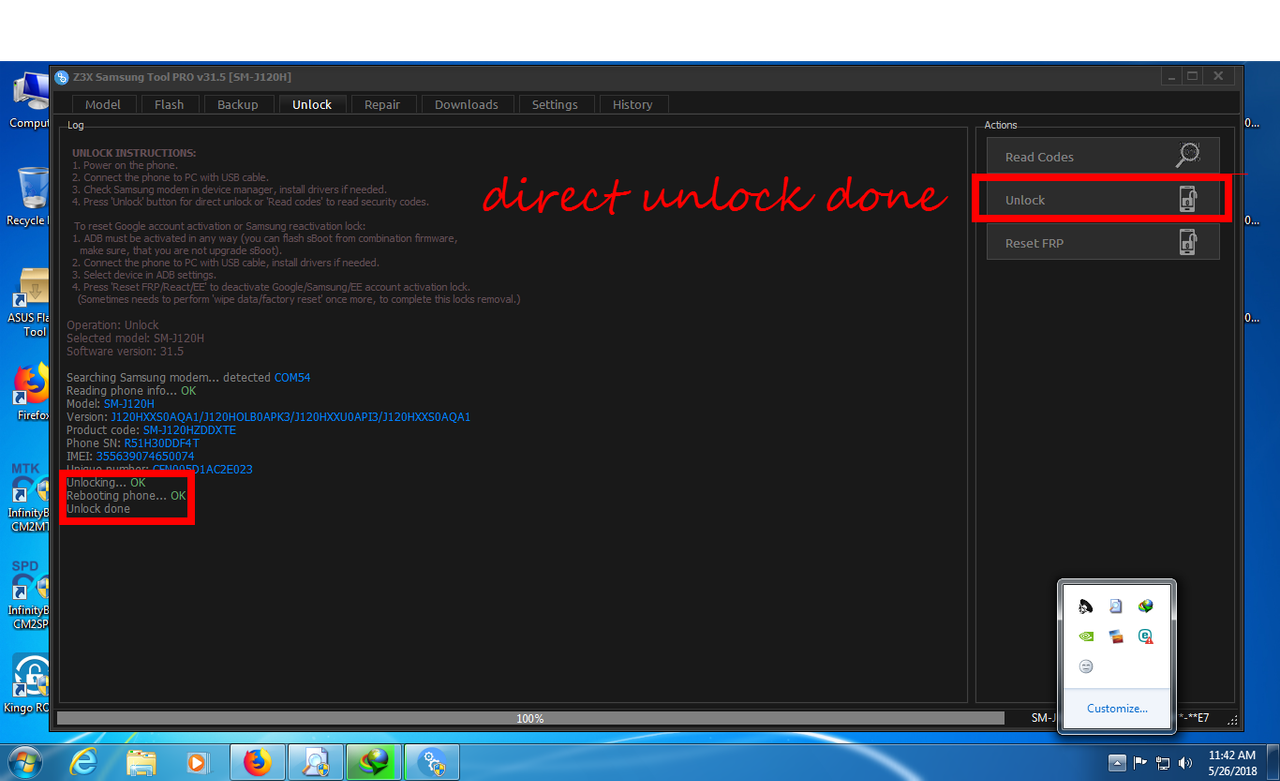The image size is (1280, 781).
Task: Open the Internet Download Manager tray icon
Action: click(x=1146, y=606)
